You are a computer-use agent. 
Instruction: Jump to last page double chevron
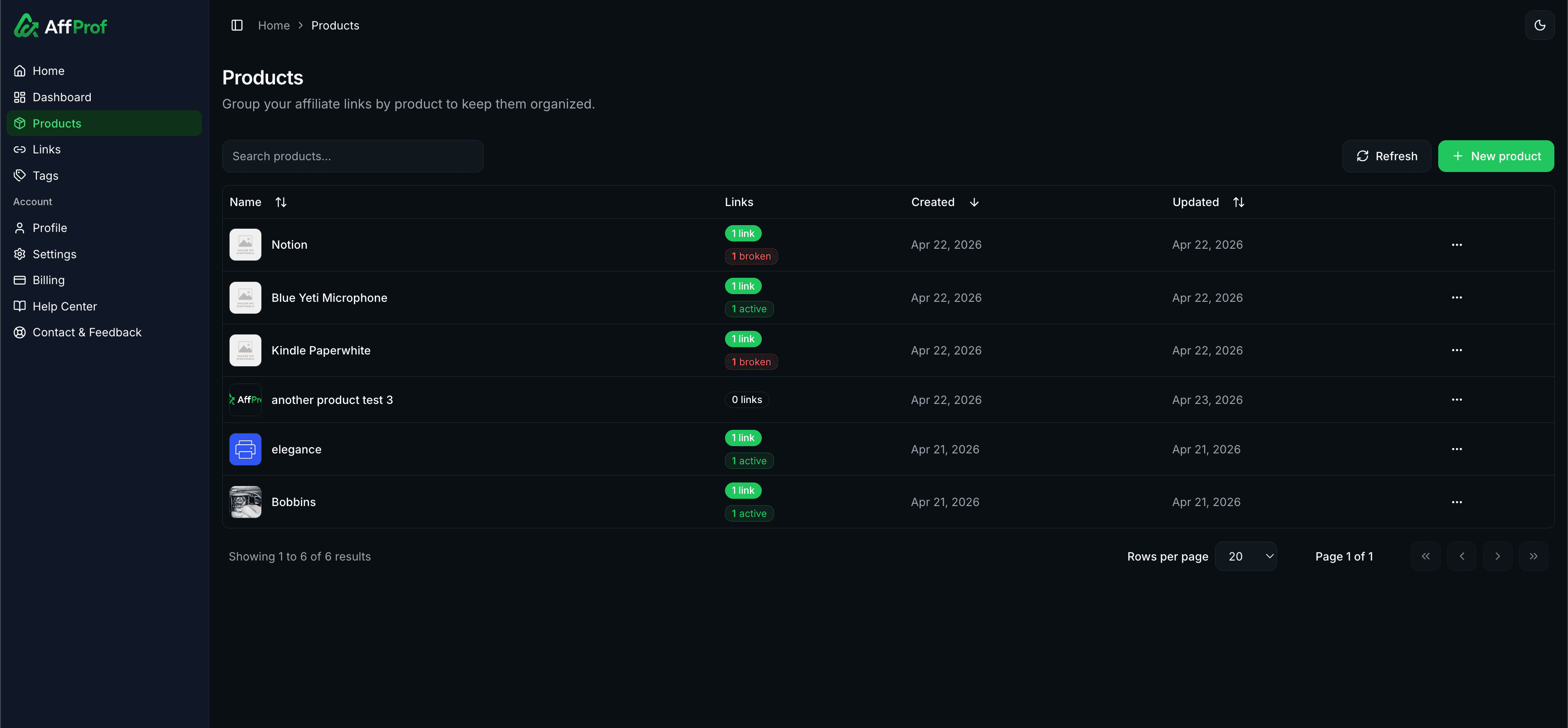(x=1534, y=556)
